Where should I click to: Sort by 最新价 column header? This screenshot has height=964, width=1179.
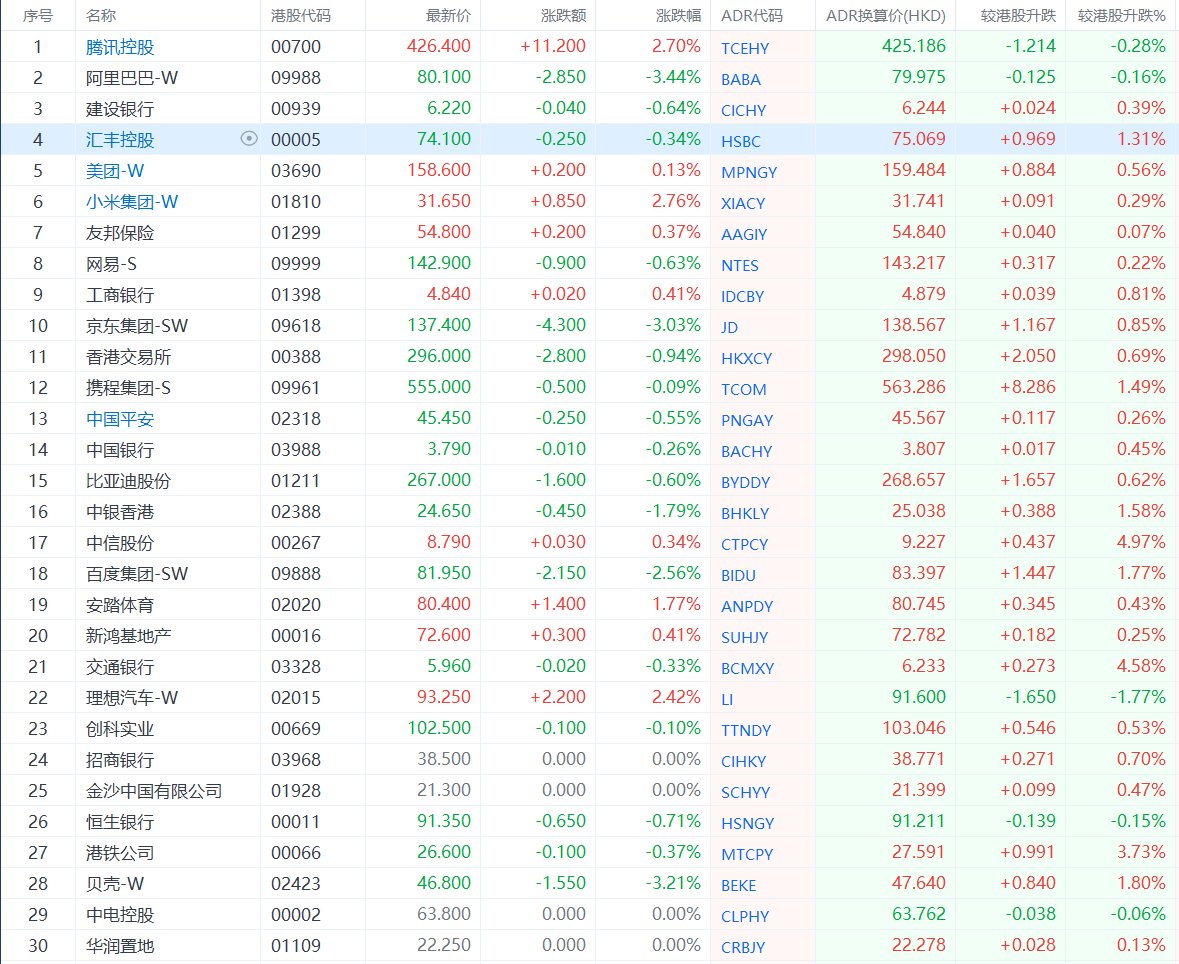(448, 16)
